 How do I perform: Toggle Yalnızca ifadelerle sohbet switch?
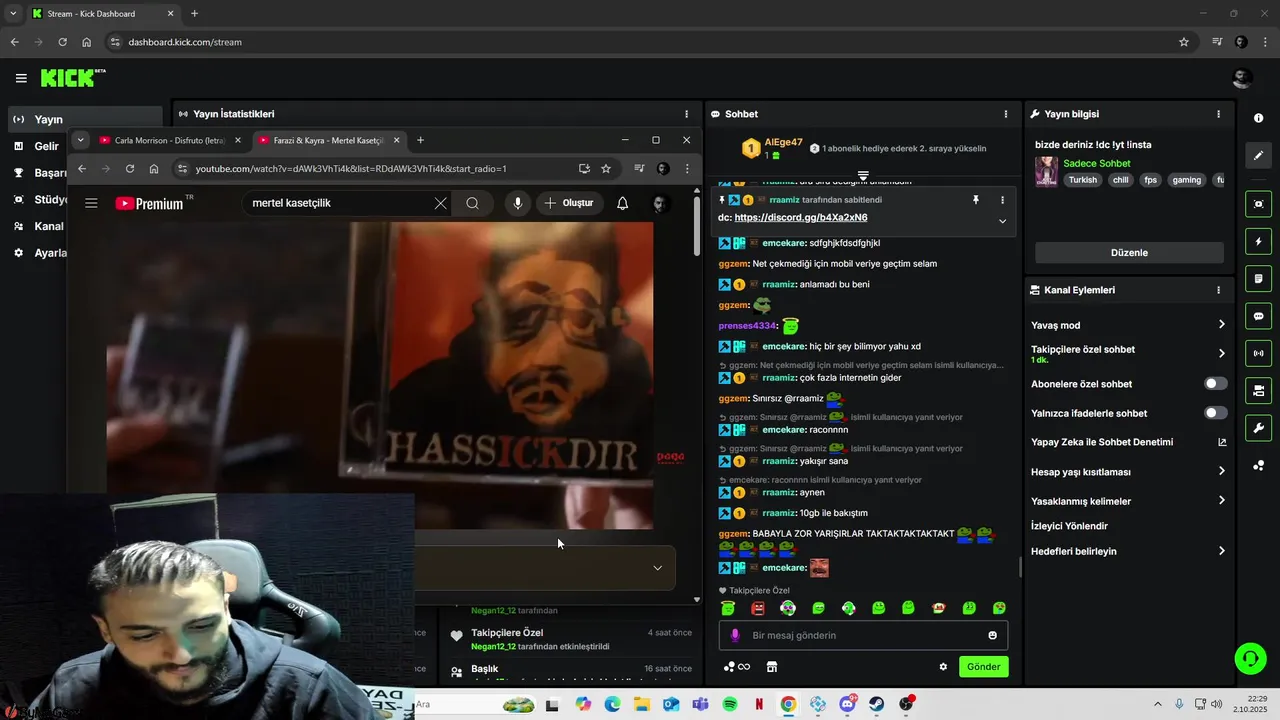[1215, 413]
